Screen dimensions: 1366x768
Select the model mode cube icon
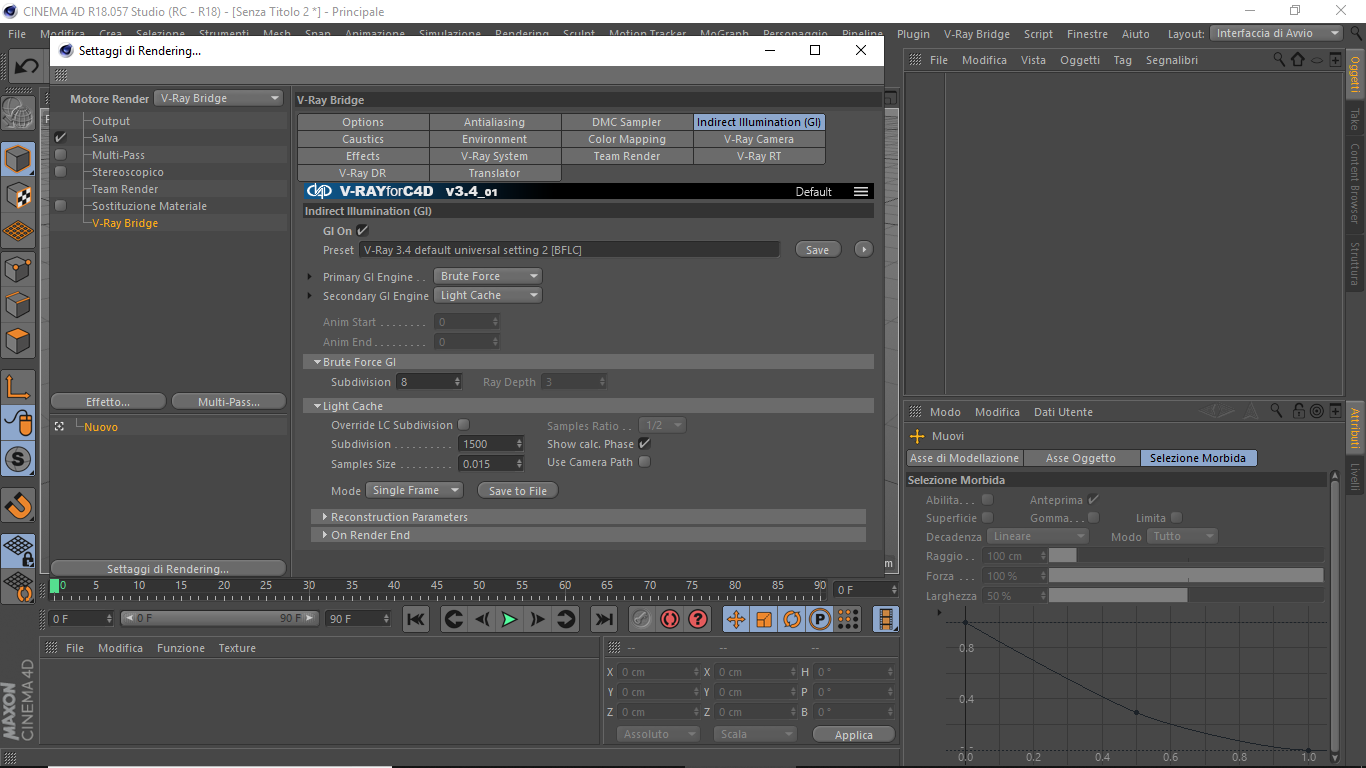click(18, 159)
